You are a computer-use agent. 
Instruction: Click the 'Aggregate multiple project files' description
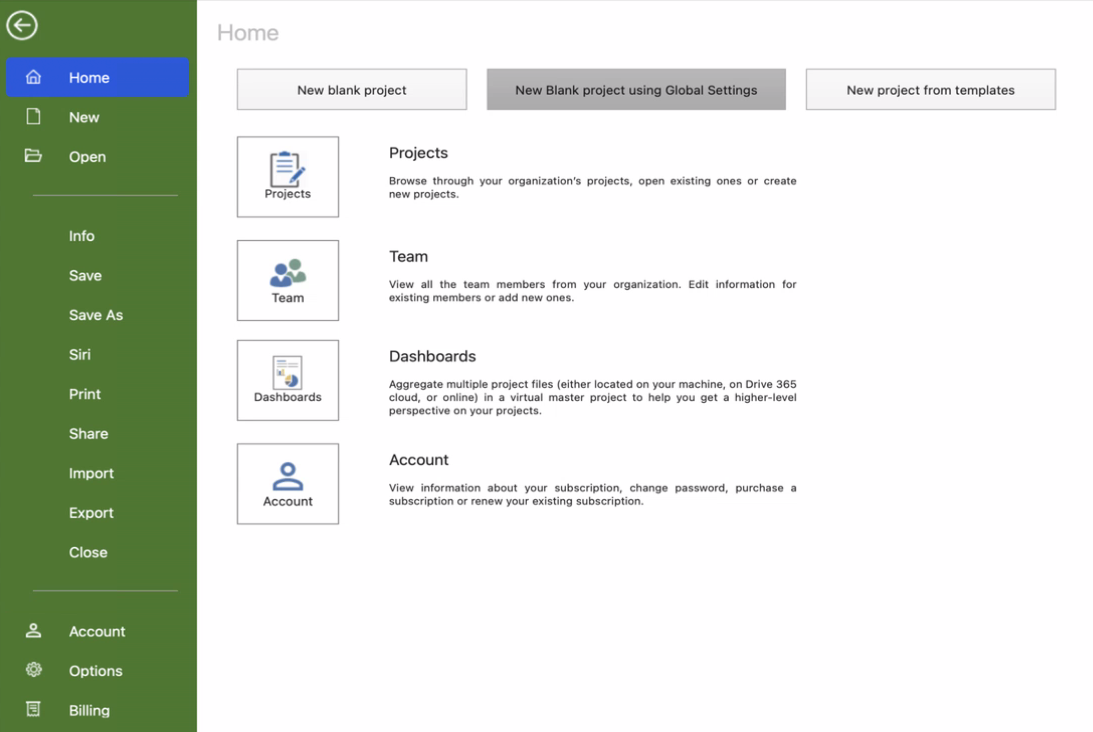pyautogui.click(x=593, y=397)
